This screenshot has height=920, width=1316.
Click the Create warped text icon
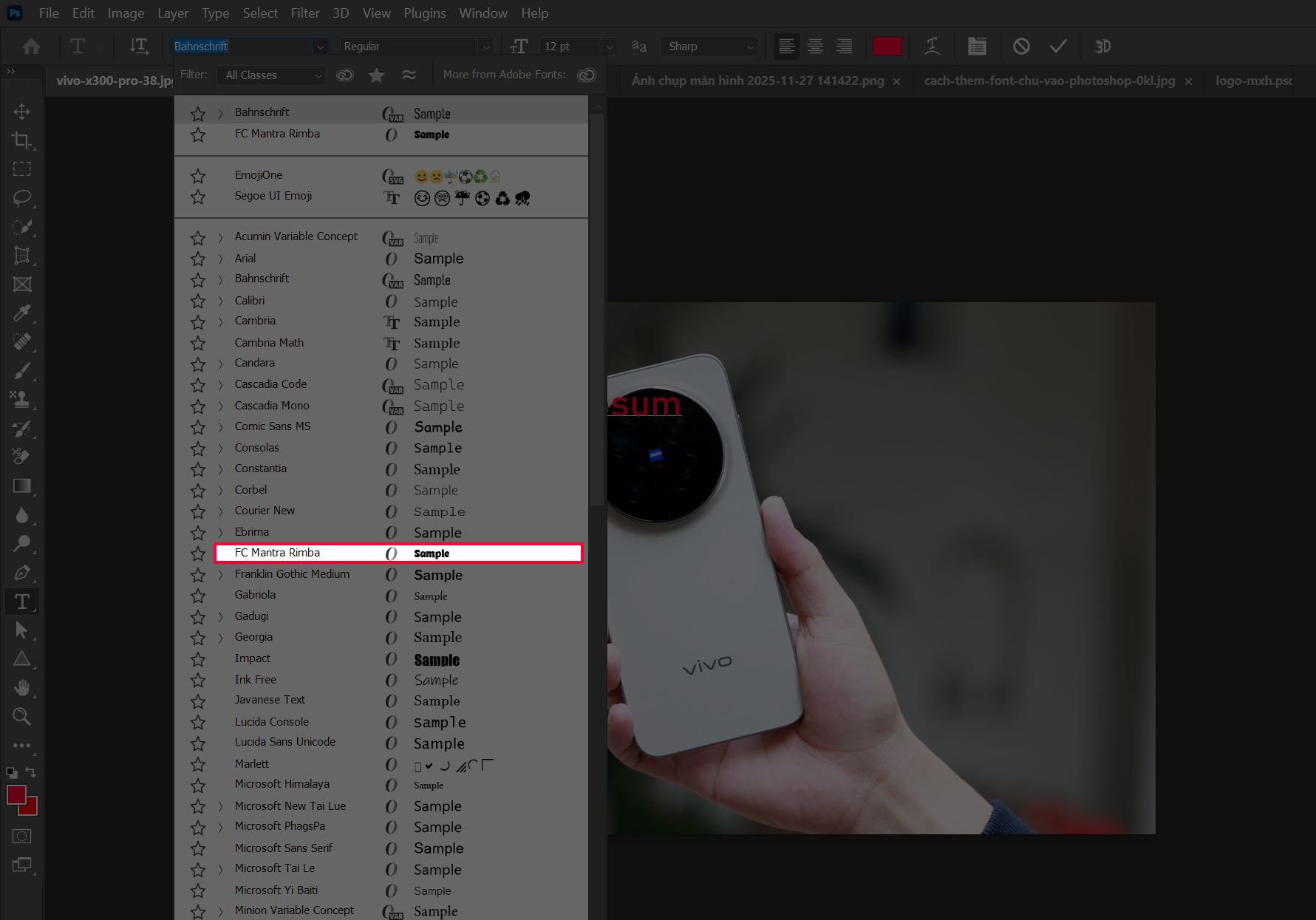pyautogui.click(x=933, y=46)
